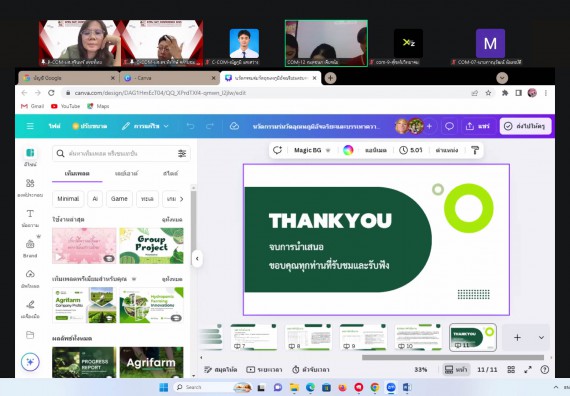Open the Brand sidebar panel
The width and height of the screenshot is (570, 396).
click(30, 248)
